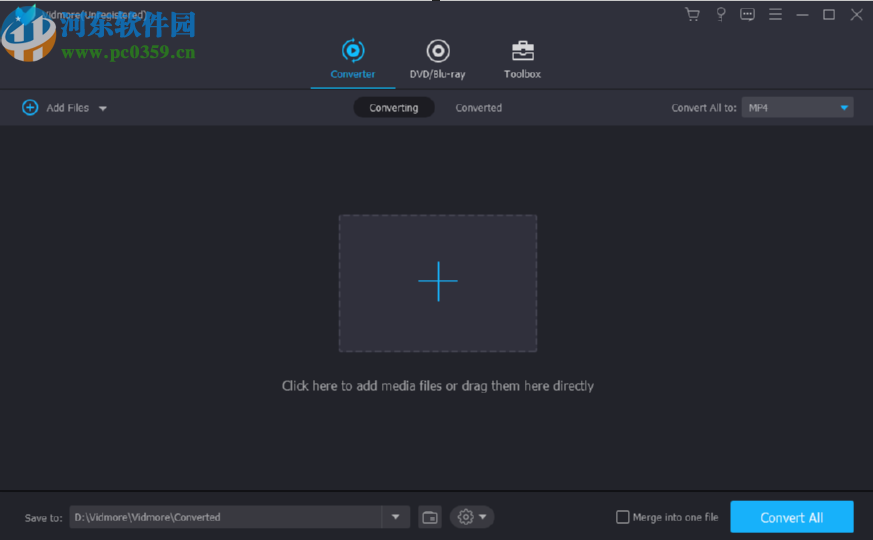
Task: Minimize the Vidmore window
Action: [802, 15]
